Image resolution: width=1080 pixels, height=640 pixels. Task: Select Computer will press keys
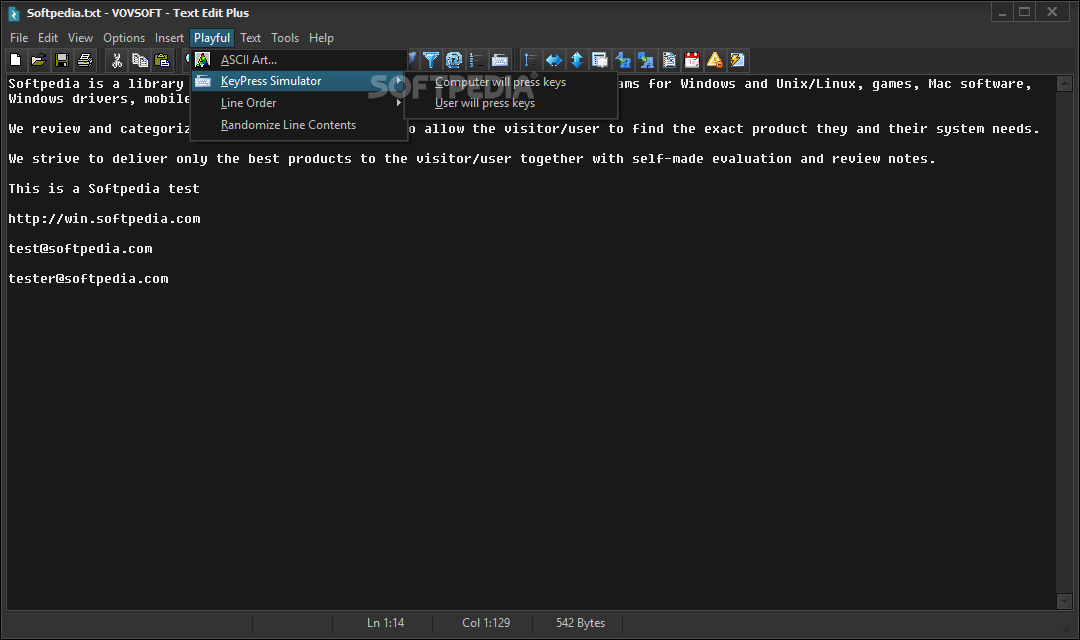coord(511,82)
